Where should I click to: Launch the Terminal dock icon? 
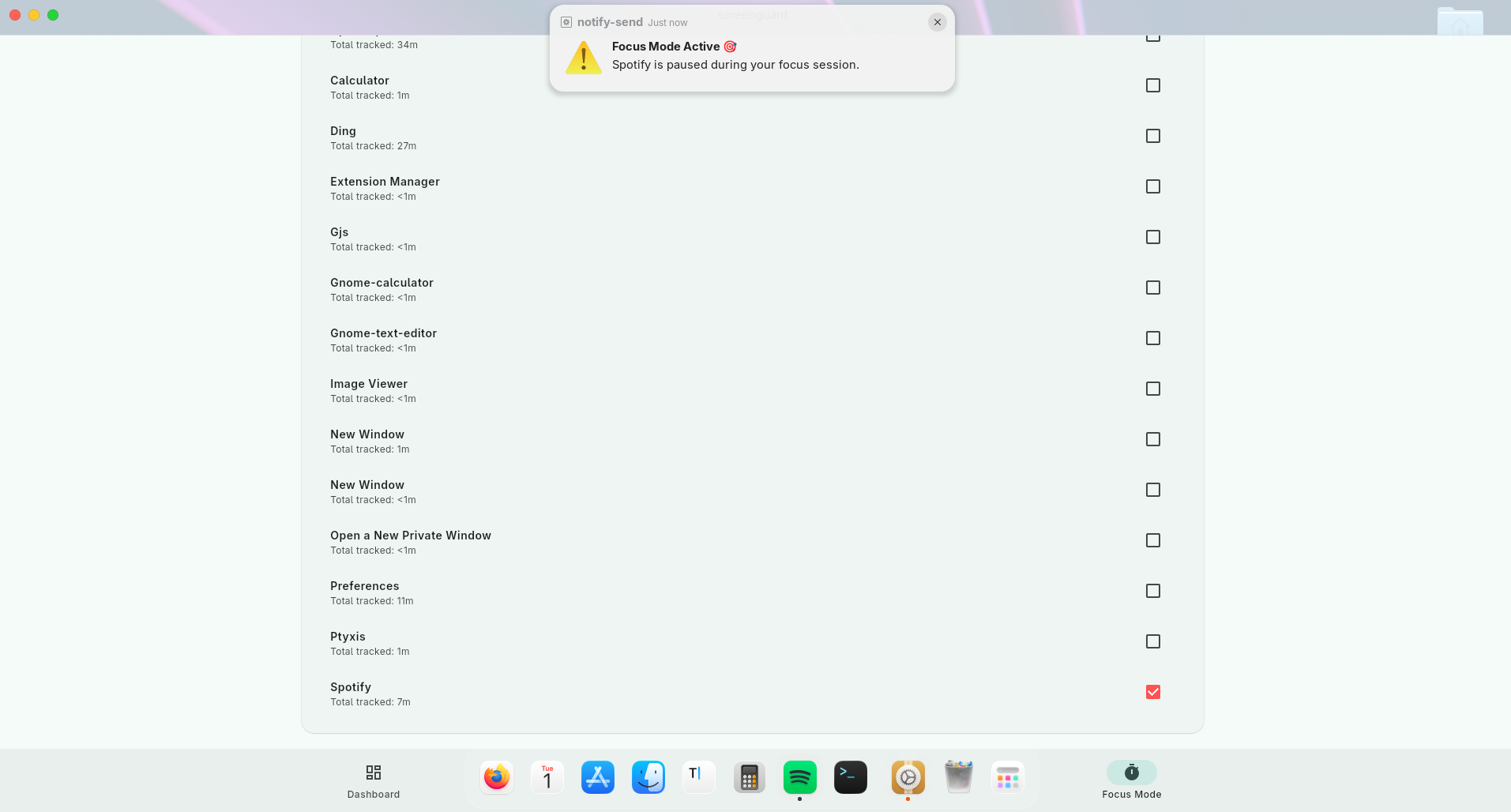point(851,778)
